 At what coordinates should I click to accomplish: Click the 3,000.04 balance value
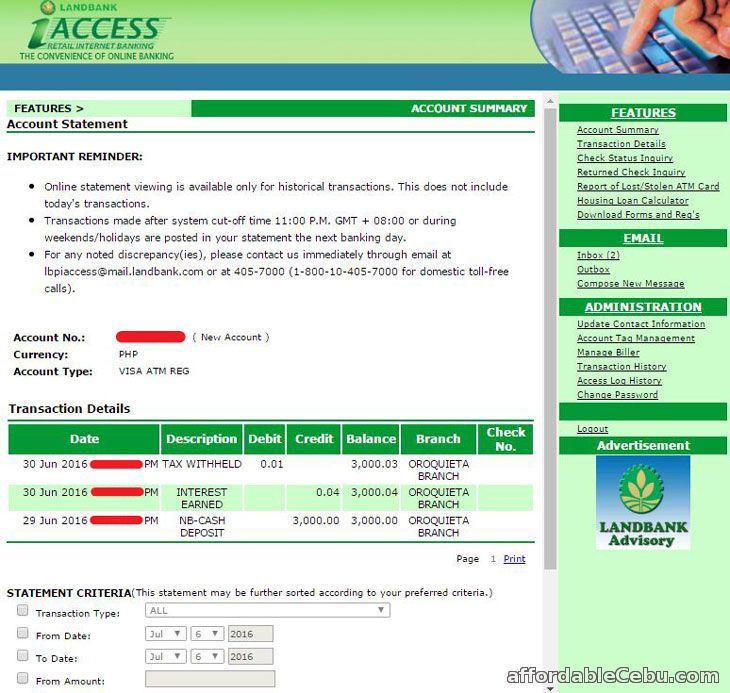pos(374,492)
